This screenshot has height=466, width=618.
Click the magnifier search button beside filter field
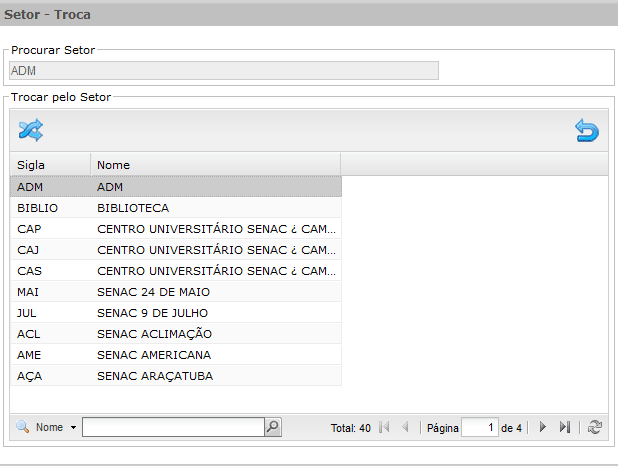tap(273, 427)
